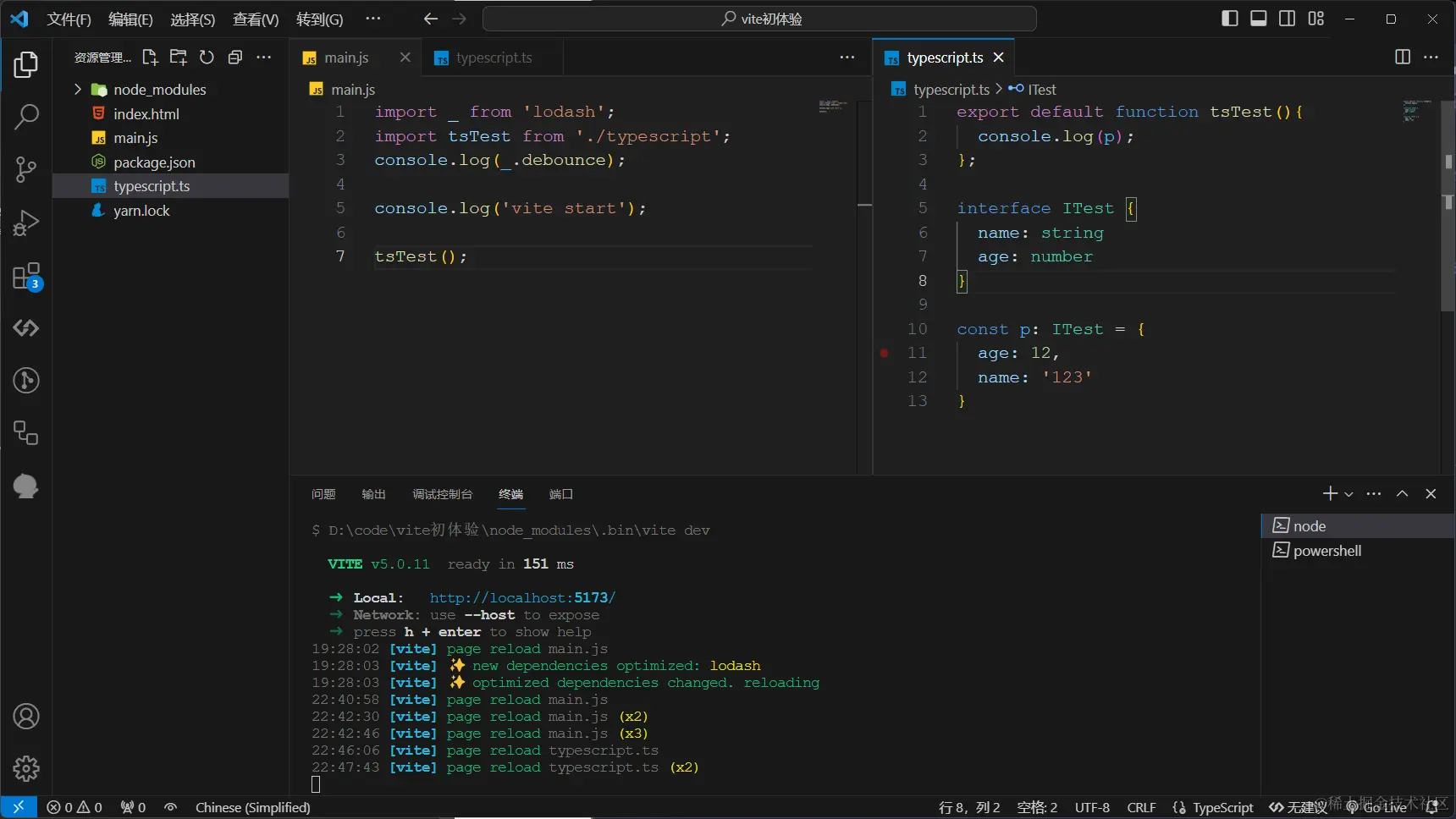Screen dimensions: 1456x819
Task: Open new terminal profile dropdown arrow
Action: click(x=1349, y=494)
